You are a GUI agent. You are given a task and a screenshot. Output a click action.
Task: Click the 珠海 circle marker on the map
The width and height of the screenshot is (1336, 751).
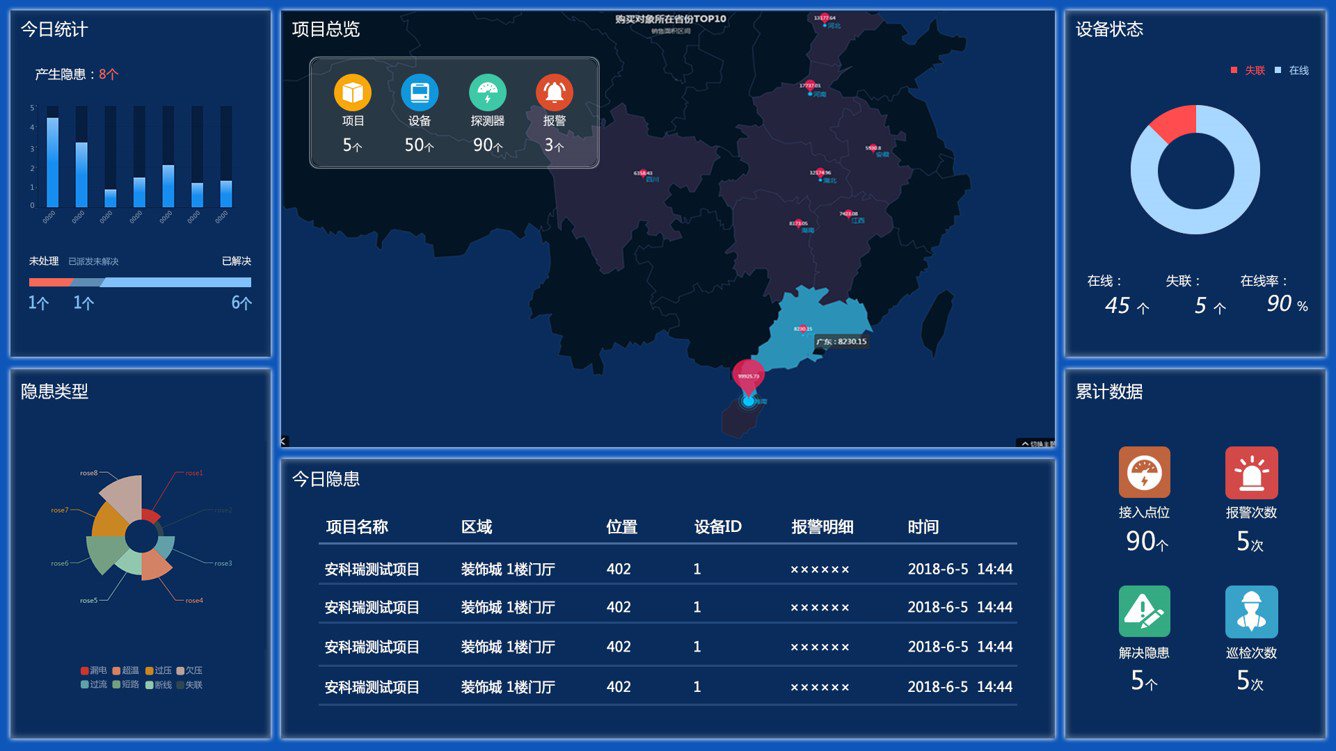coord(750,402)
